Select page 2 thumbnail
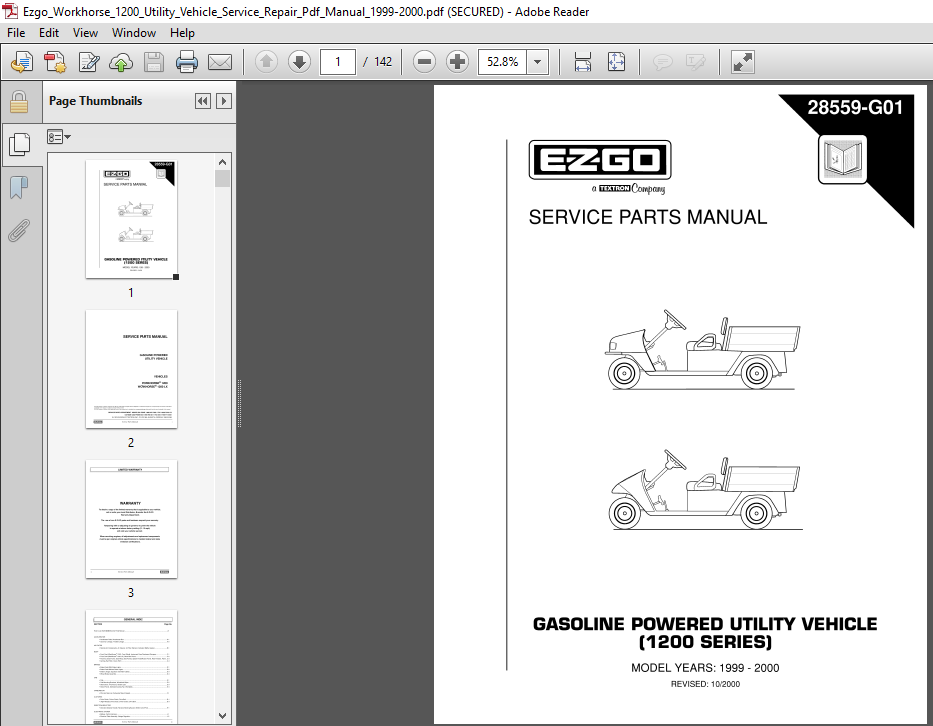The height and width of the screenshot is (726, 933). 132,369
